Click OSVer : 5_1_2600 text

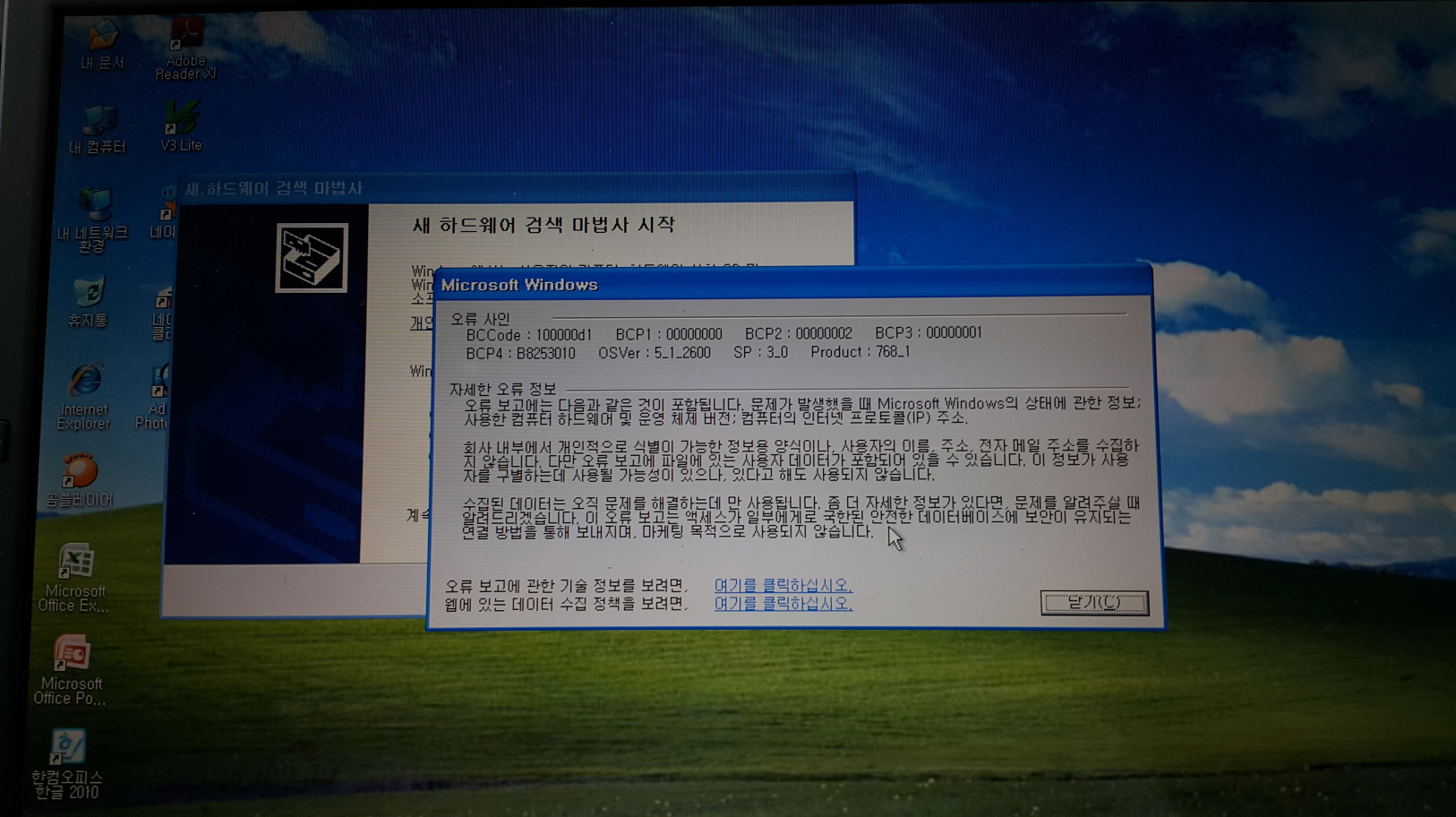pyautogui.click(x=655, y=353)
